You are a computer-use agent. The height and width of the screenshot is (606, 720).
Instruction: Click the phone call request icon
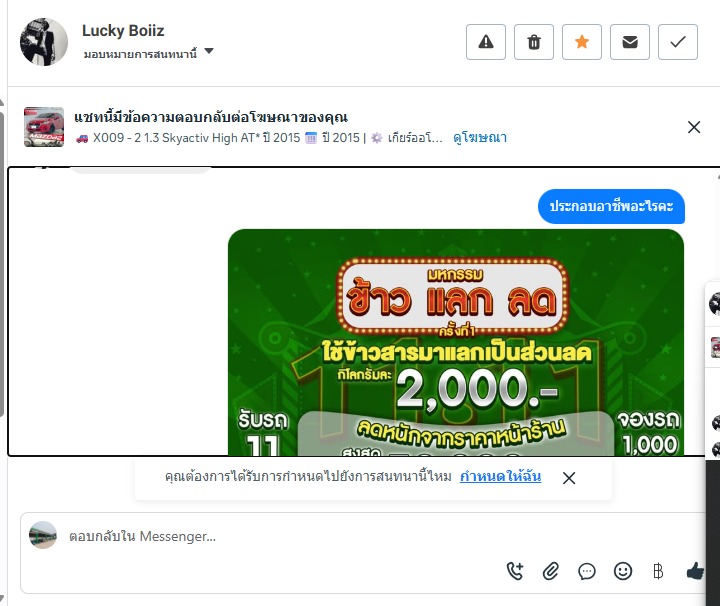coord(515,572)
